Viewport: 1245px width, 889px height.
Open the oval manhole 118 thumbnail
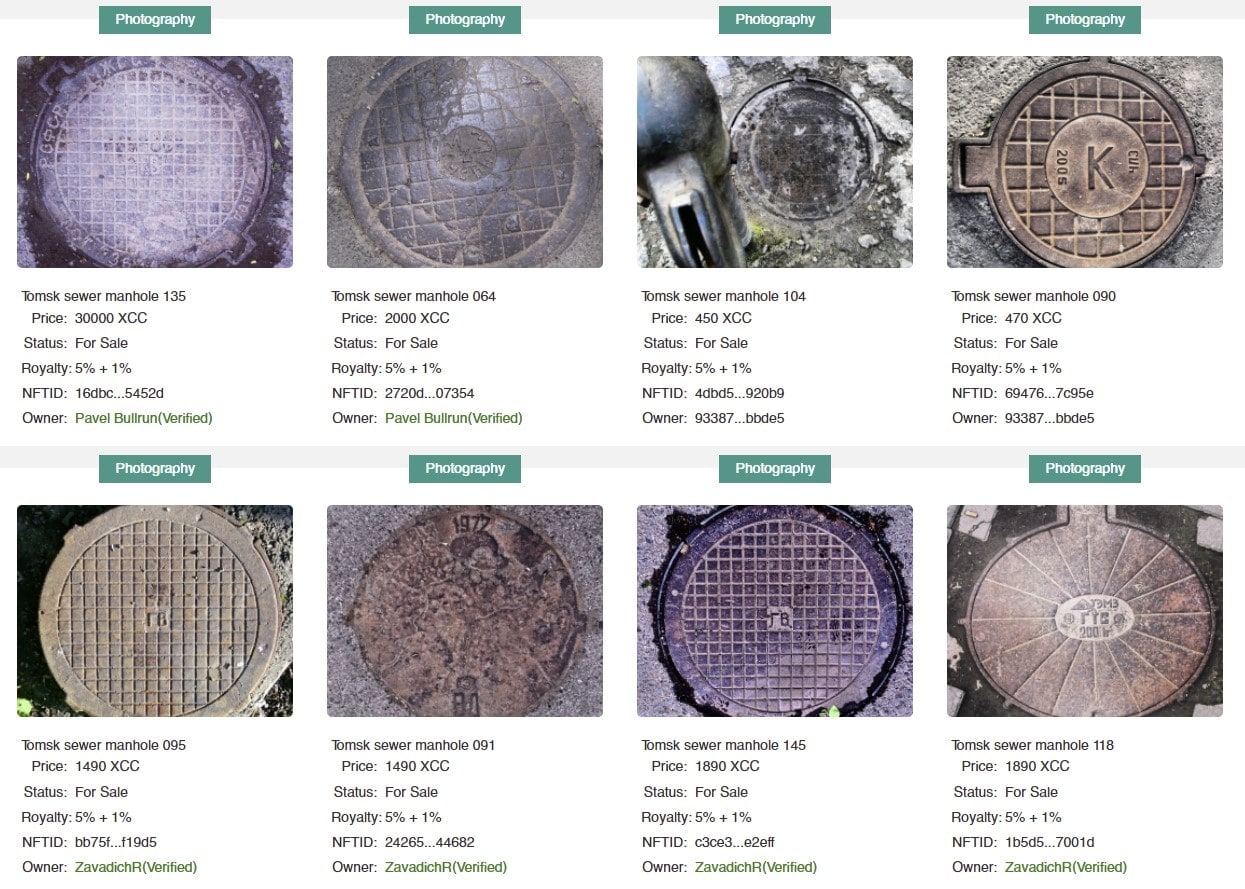point(1085,611)
